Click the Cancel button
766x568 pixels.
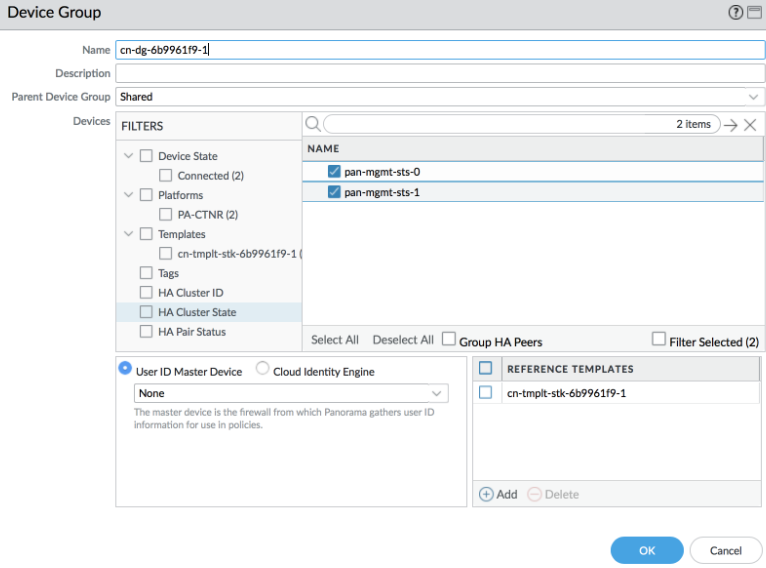[725, 550]
